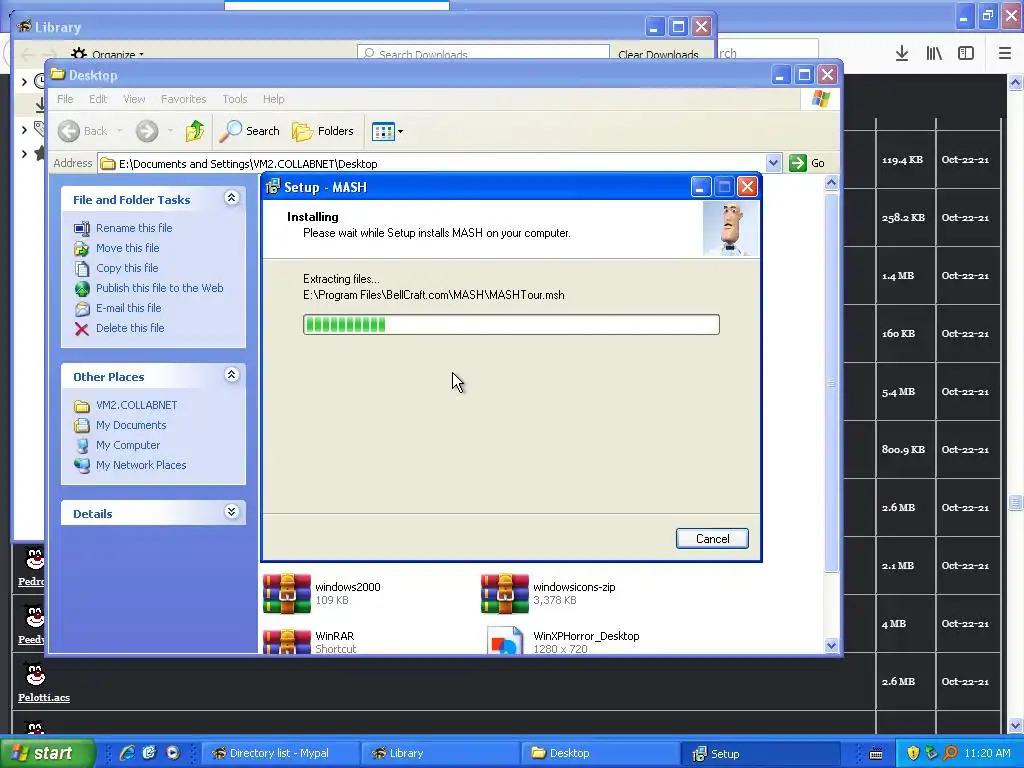Toggle the Folders pane

click(x=323, y=131)
